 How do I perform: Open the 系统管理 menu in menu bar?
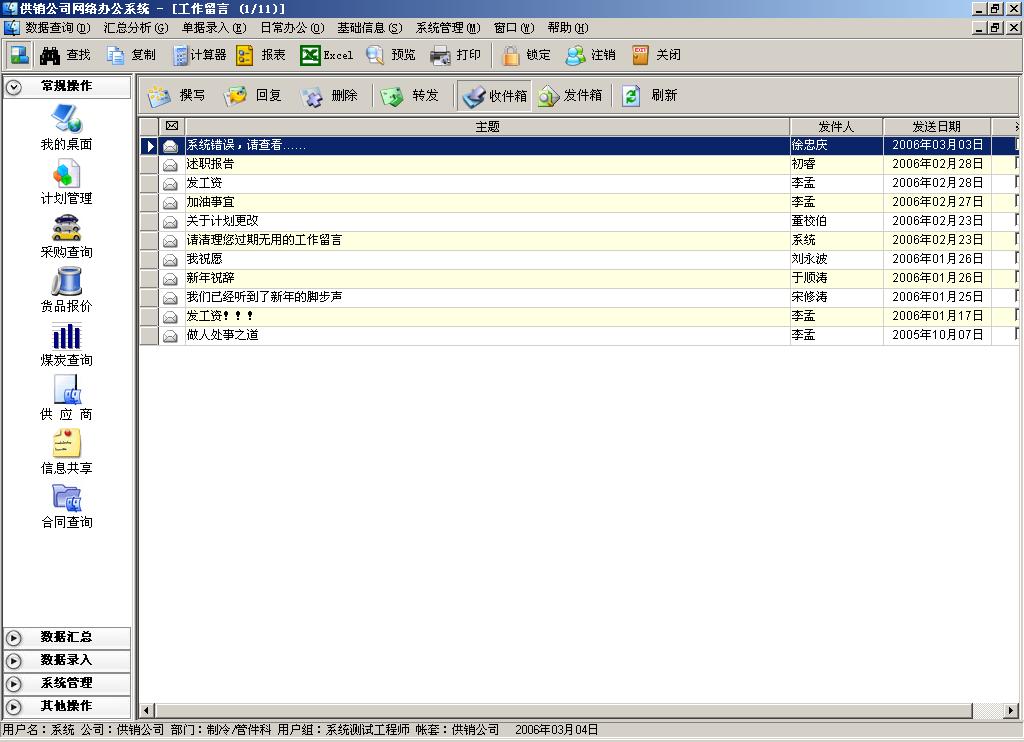448,28
